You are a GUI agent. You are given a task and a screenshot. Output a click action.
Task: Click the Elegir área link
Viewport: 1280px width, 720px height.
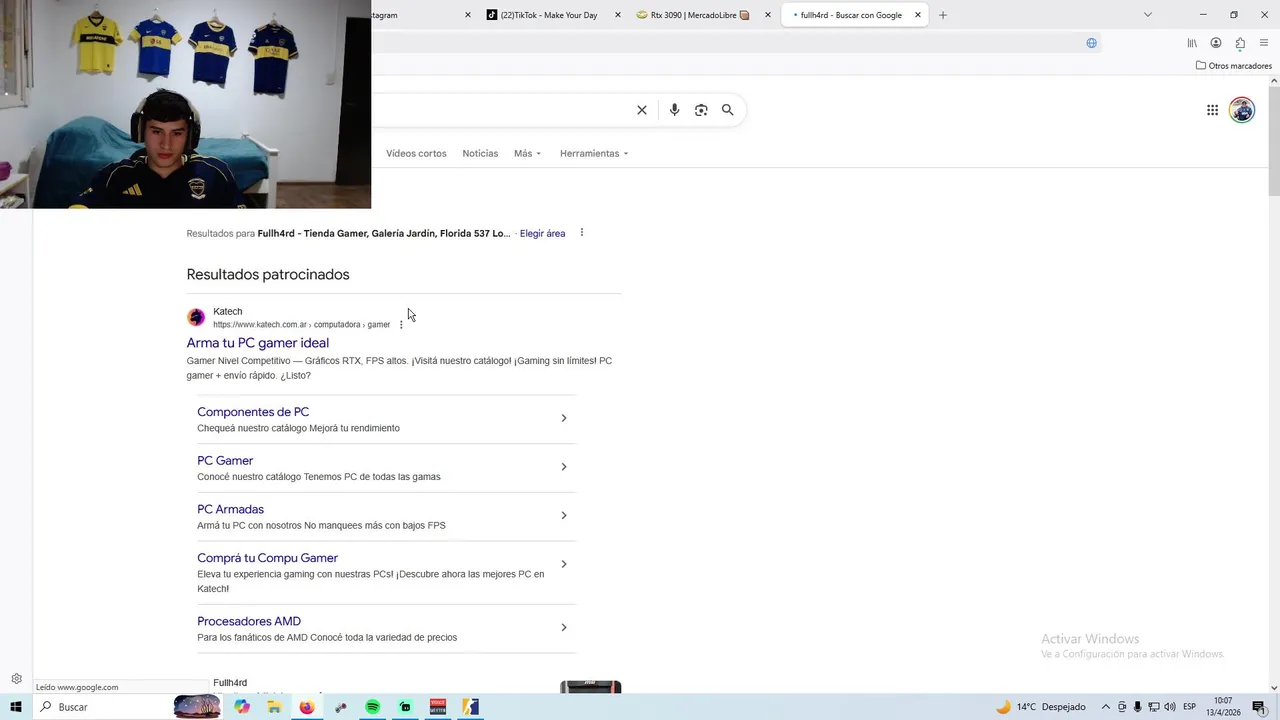click(542, 233)
